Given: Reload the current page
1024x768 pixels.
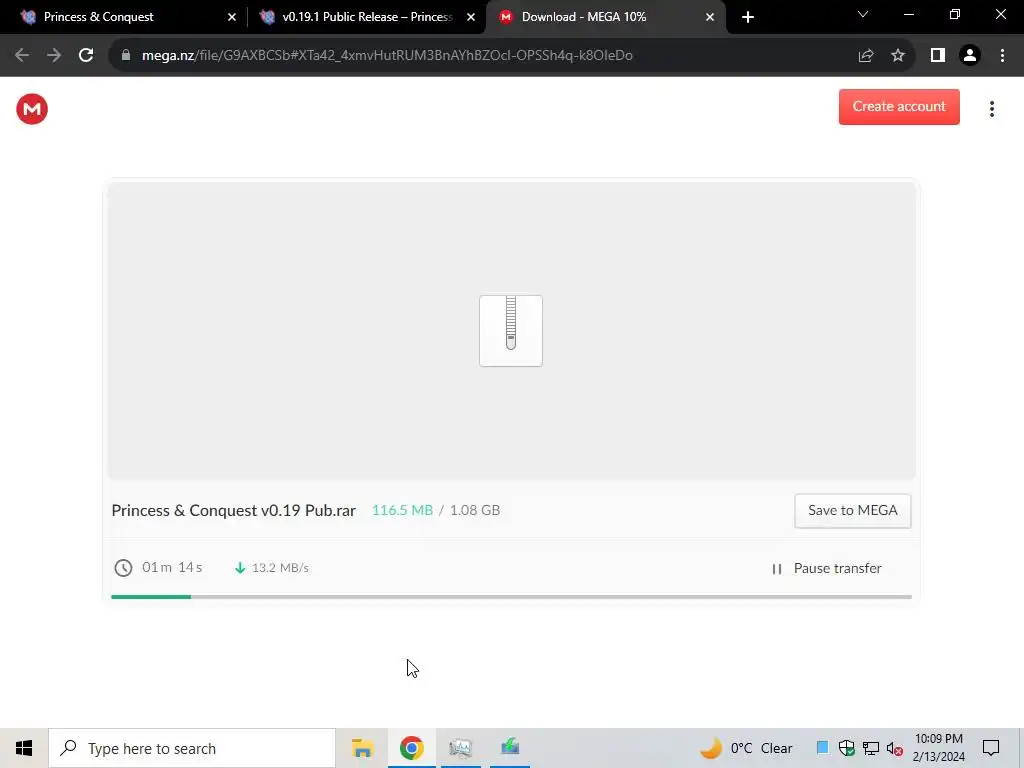Looking at the screenshot, I should tap(86, 56).
